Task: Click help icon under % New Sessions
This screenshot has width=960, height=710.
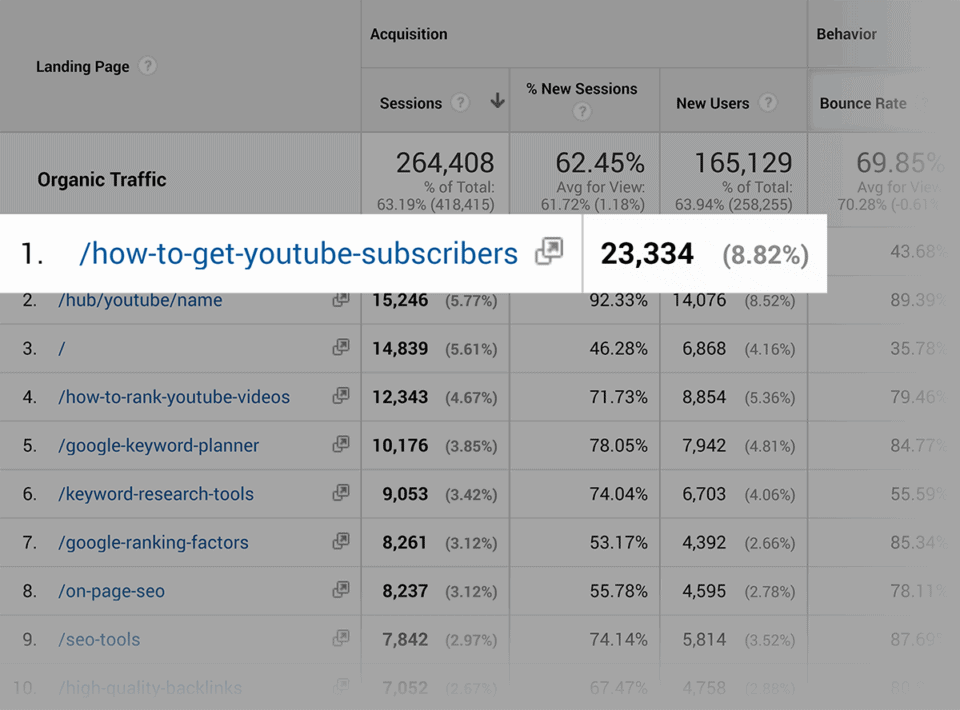Action: click(x=582, y=112)
